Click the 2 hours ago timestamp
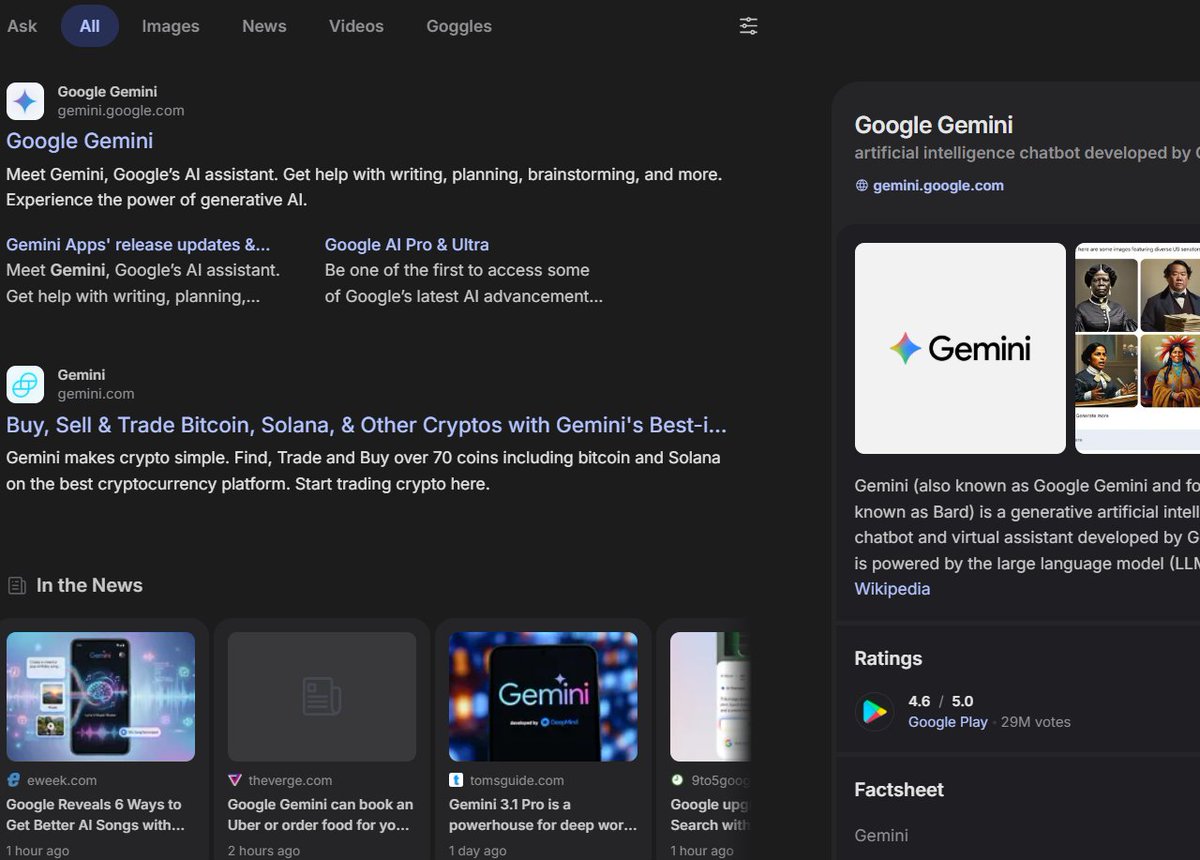 [264, 851]
